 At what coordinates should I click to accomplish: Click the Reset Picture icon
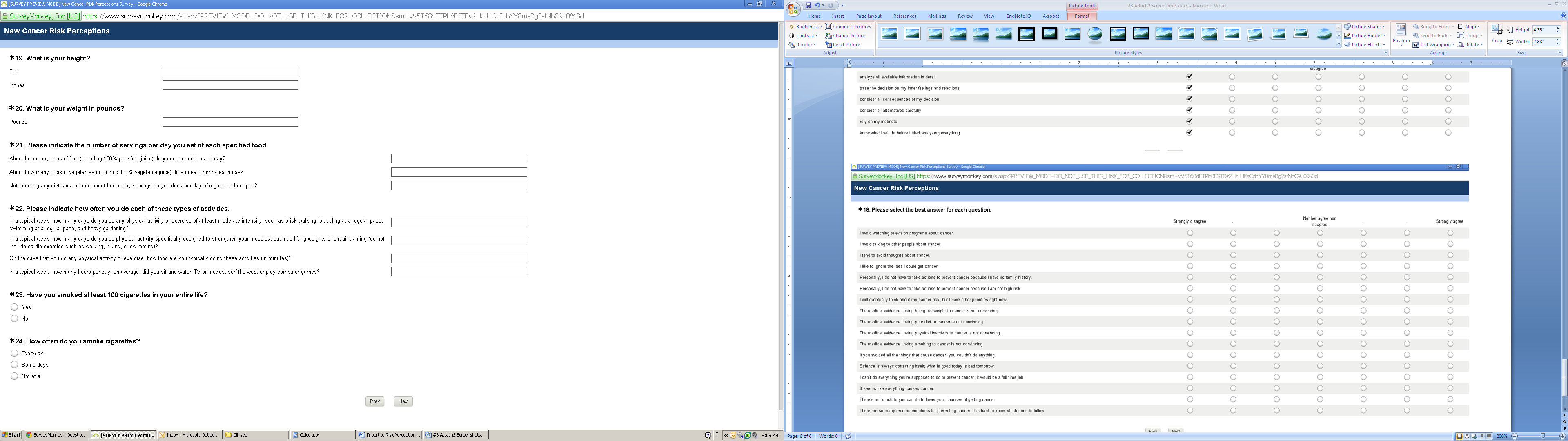click(829, 45)
